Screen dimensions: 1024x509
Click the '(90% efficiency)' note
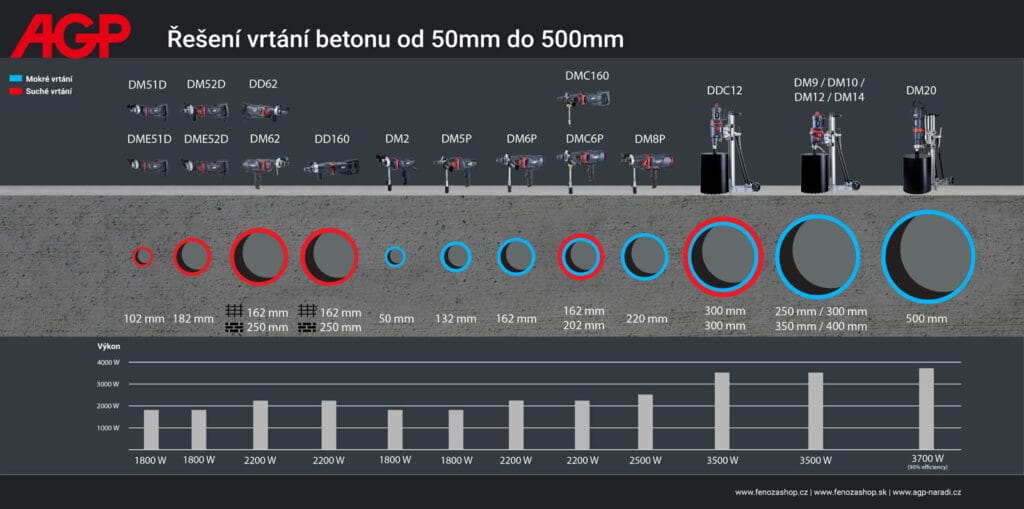[x=927, y=468]
